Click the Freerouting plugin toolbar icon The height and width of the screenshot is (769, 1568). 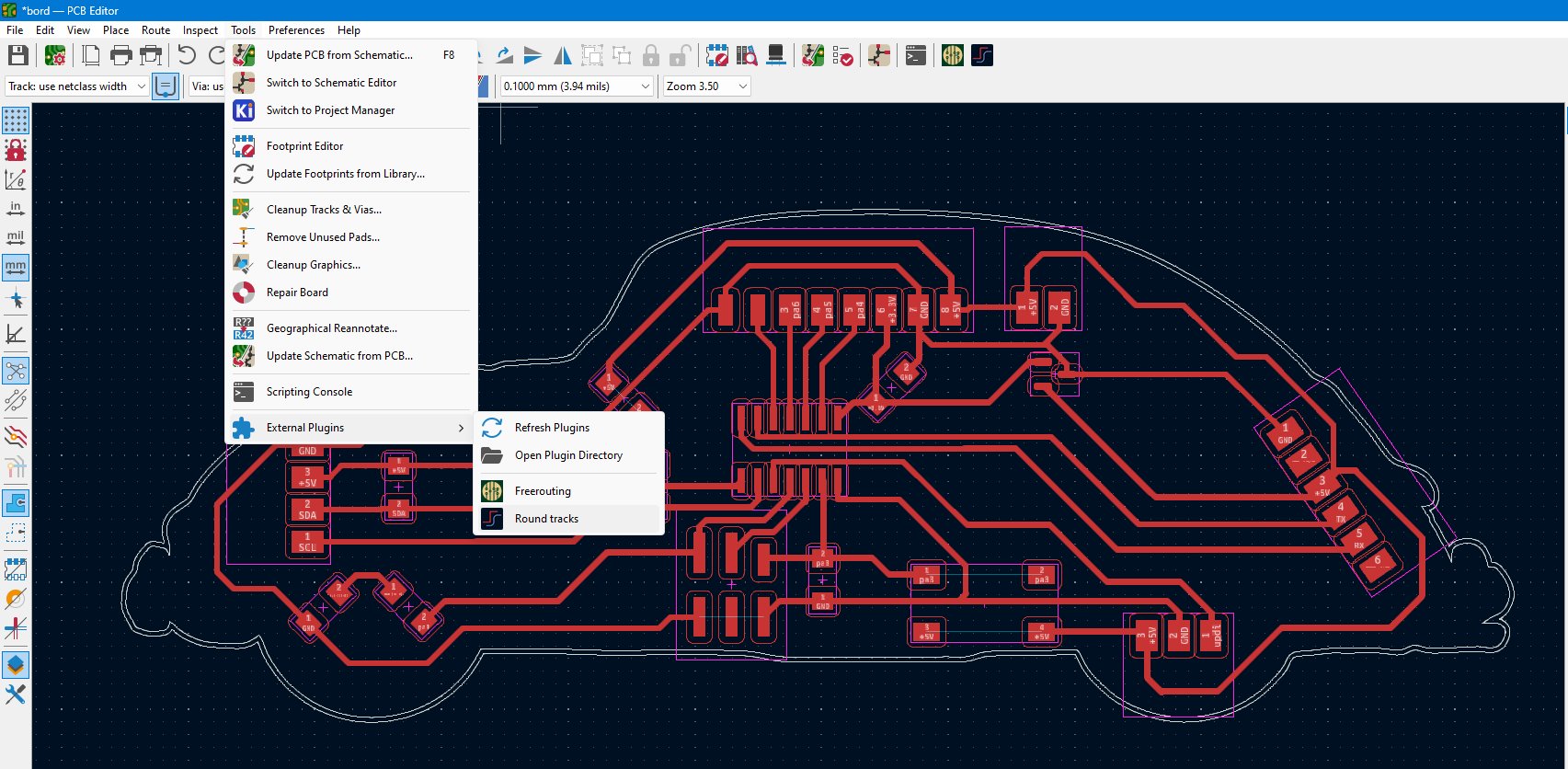(953, 56)
